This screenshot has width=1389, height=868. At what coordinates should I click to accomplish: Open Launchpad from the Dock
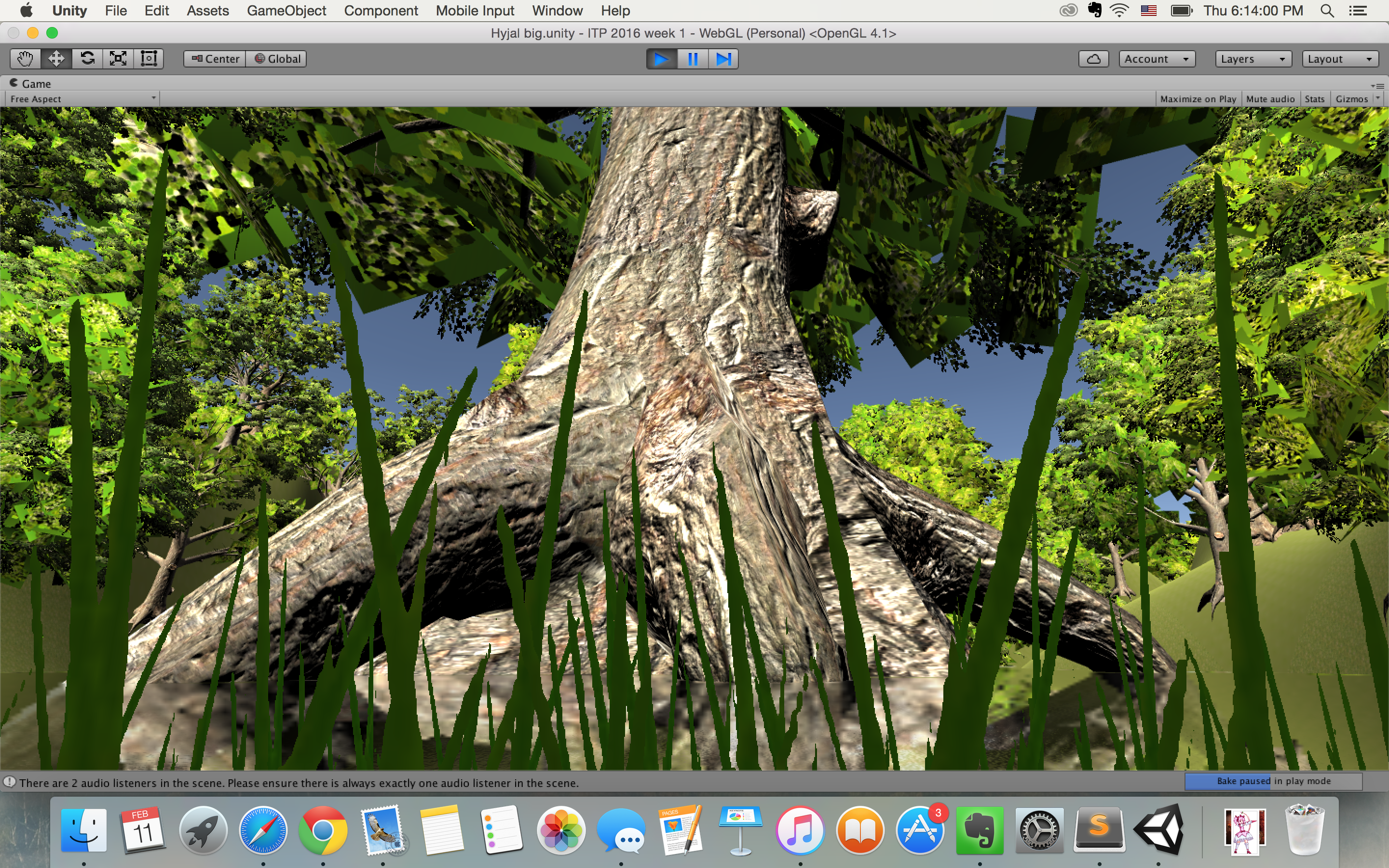click(x=203, y=830)
